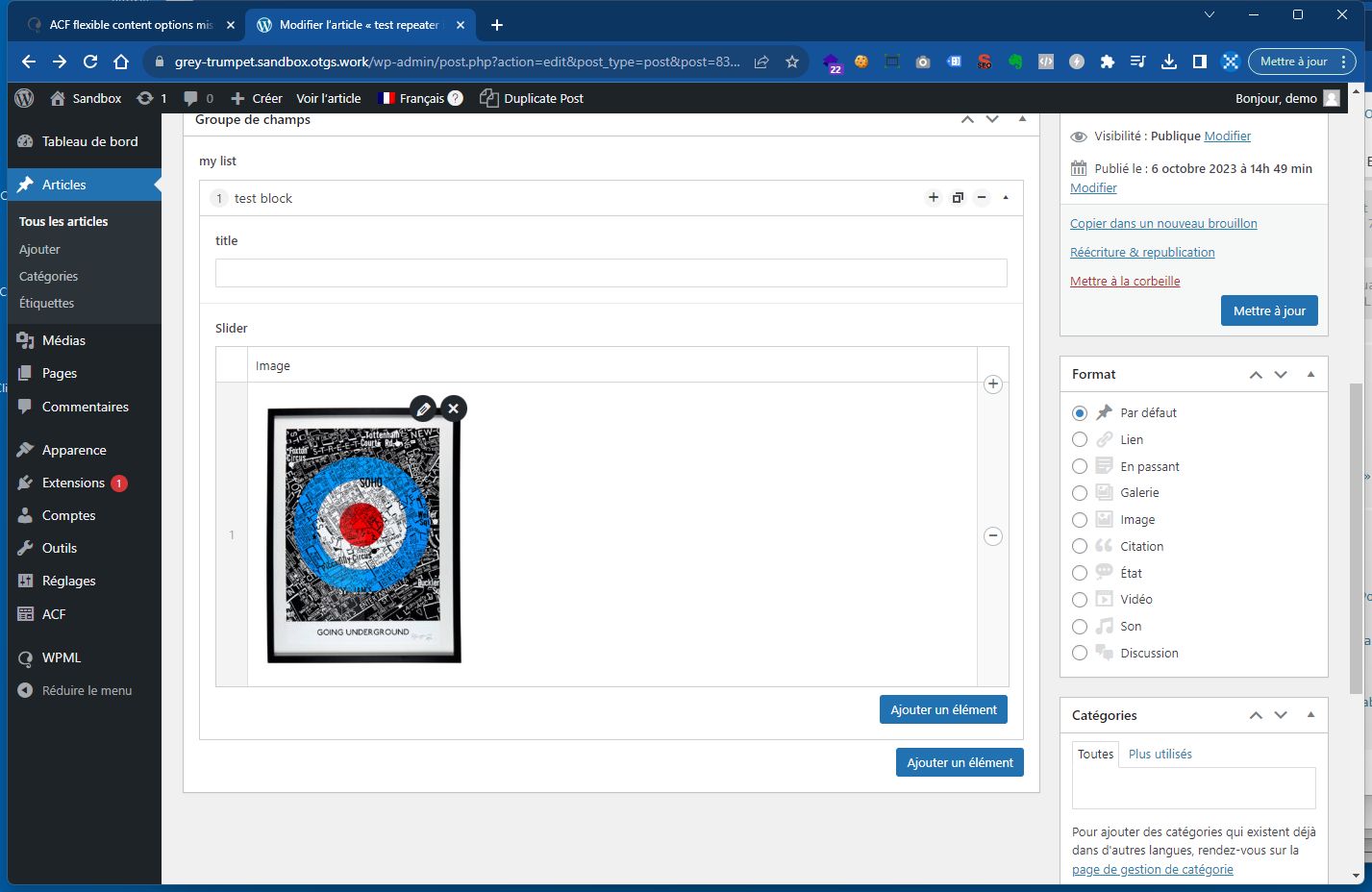Open Sandbox site home in admin bar
This screenshot has width=1372, height=892.
click(86, 98)
